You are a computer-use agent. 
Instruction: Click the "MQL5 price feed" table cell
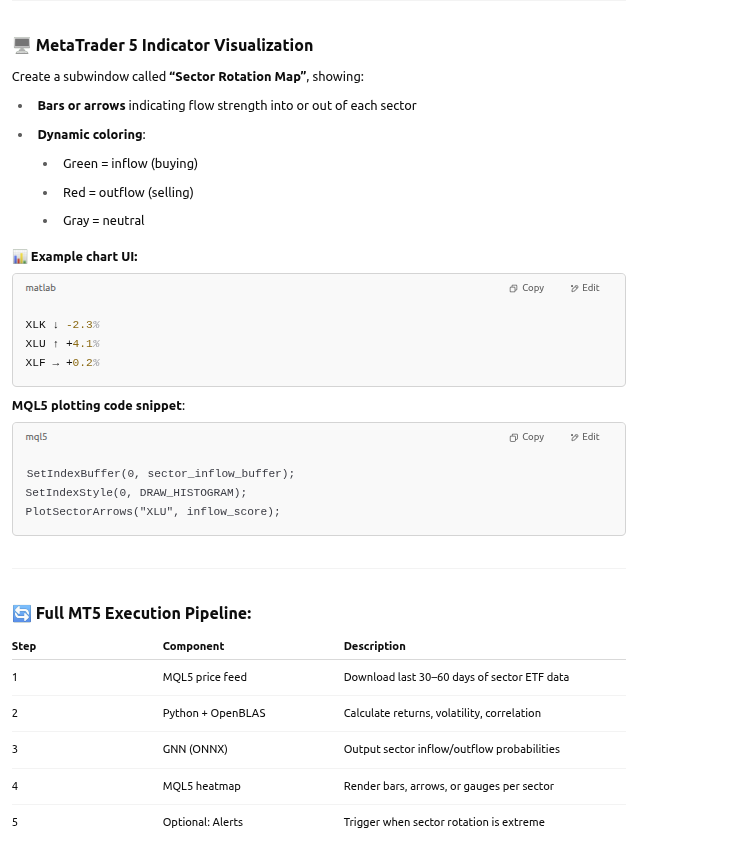pos(204,677)
